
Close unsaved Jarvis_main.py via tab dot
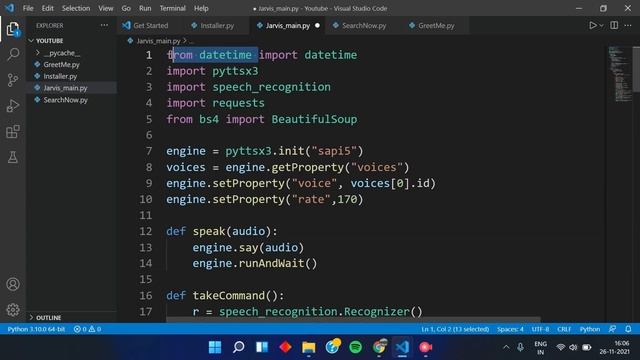pyautogui.click(x=317, y=25)
